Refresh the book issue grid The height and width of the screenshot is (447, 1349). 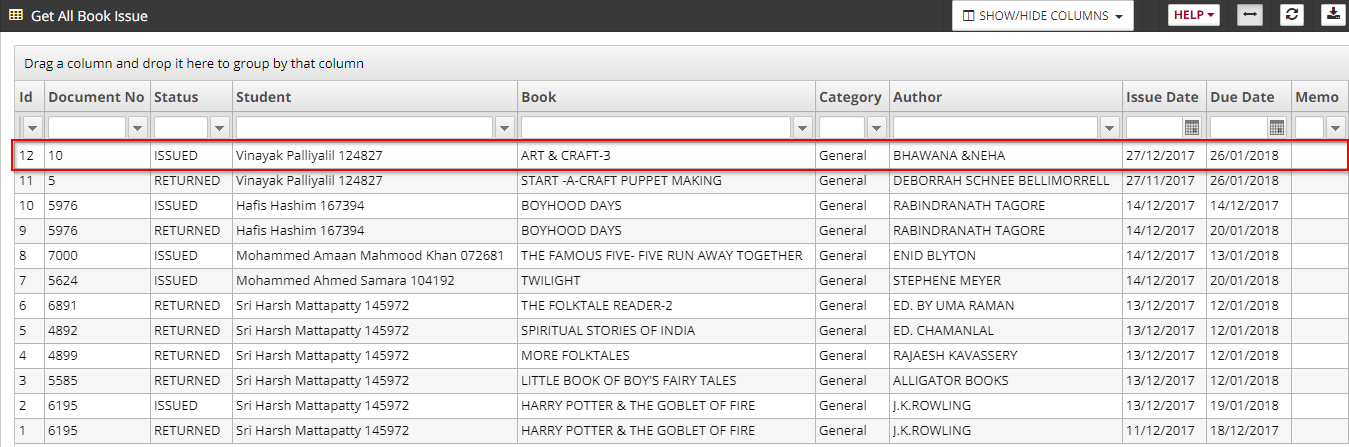1292,15
